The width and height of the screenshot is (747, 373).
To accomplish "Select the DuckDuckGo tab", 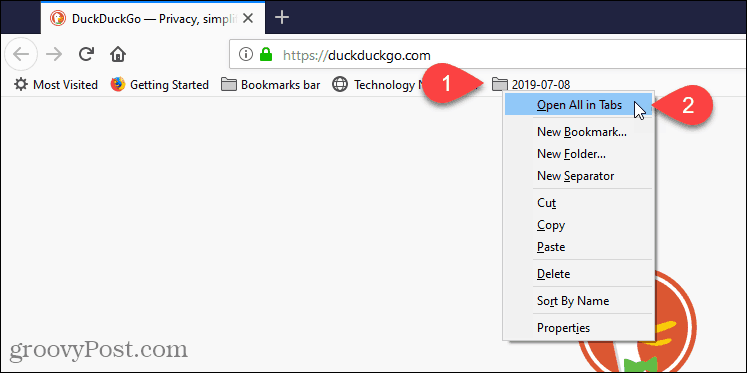I will (x=154, y=18).
